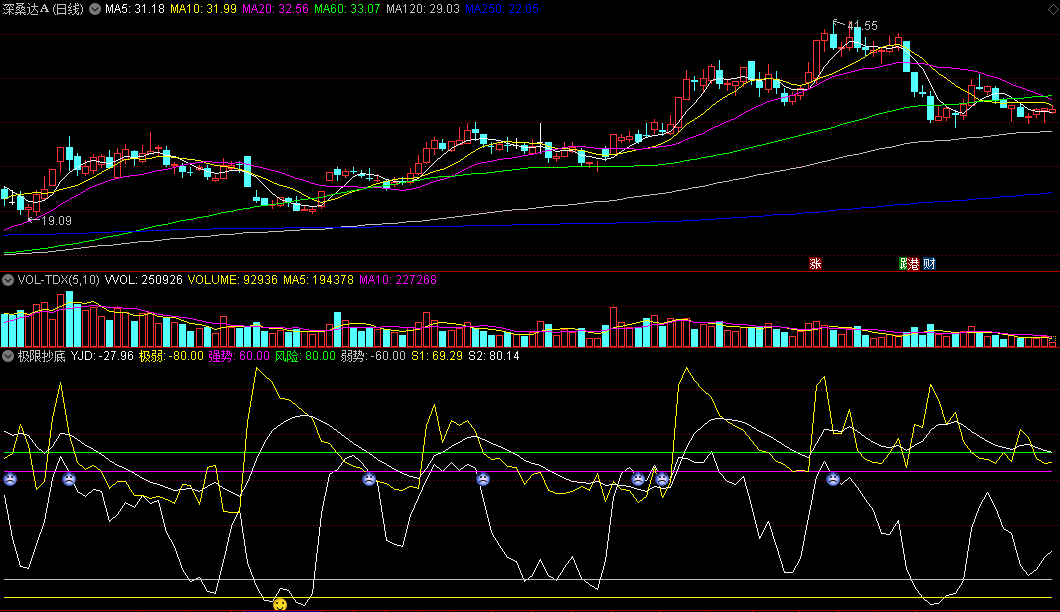Image resolution: width=1060 pixels, height=612 pixels.
Task: Select the MA120: 29.03 label
Action: point(423,9)
